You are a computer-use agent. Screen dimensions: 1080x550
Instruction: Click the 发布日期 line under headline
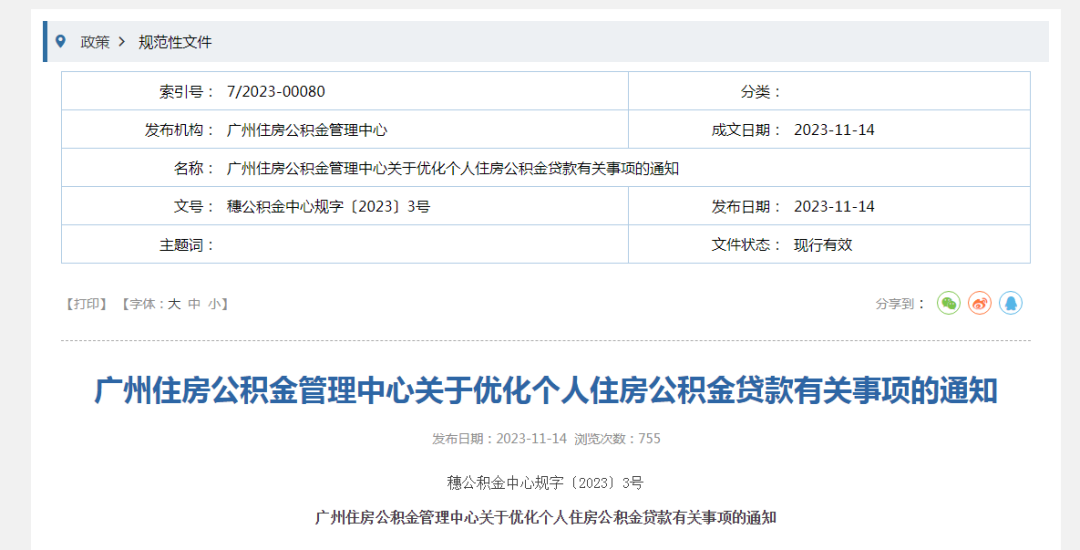pyautogui.click(x=499, y=438)
